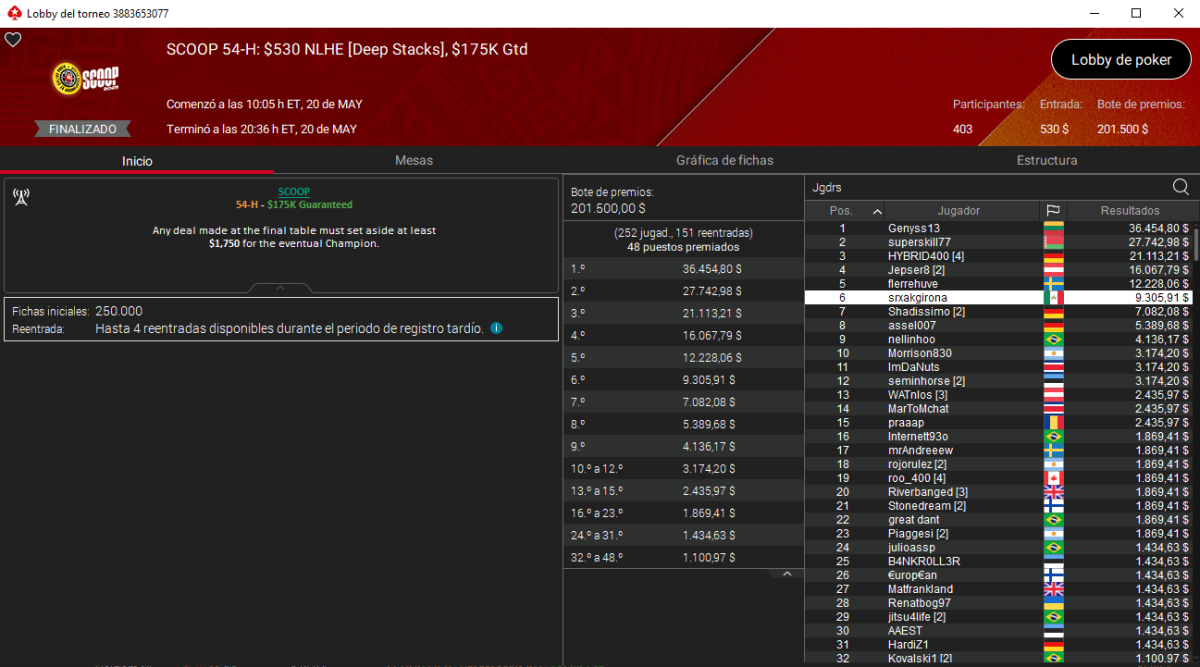
Task: Click the heart favorite icon
Action: pyautogui.click(x=13, y=40)
